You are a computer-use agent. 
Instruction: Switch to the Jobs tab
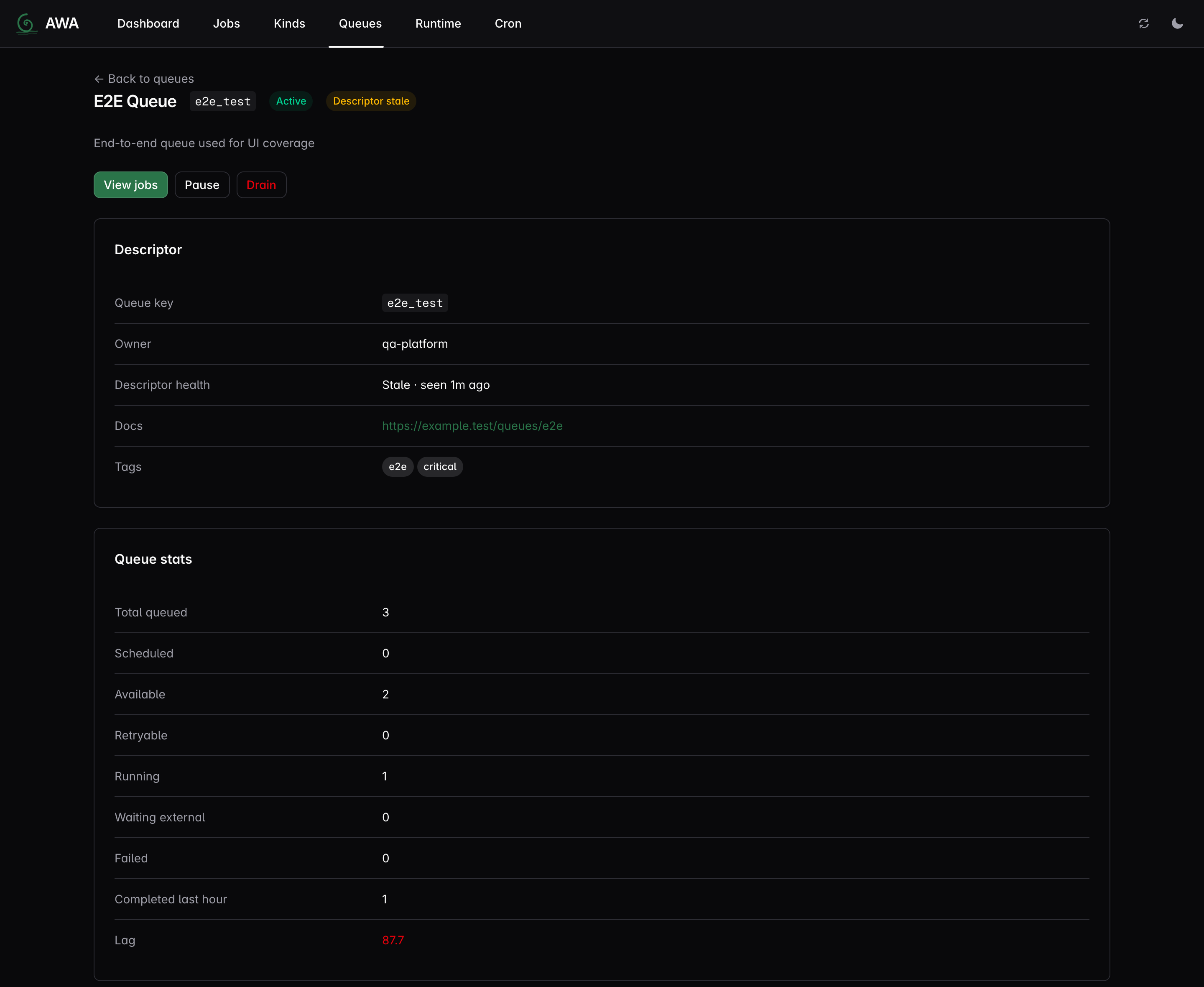click(226, 23)
